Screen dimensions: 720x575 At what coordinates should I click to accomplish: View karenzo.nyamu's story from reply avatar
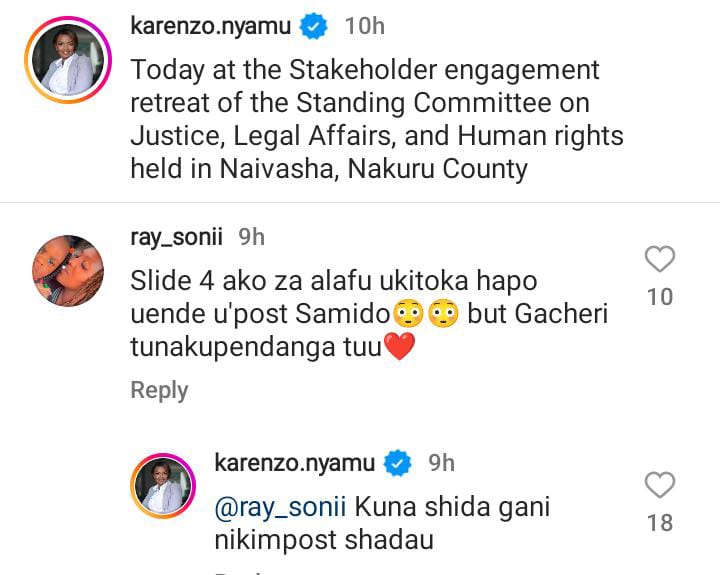163,486
